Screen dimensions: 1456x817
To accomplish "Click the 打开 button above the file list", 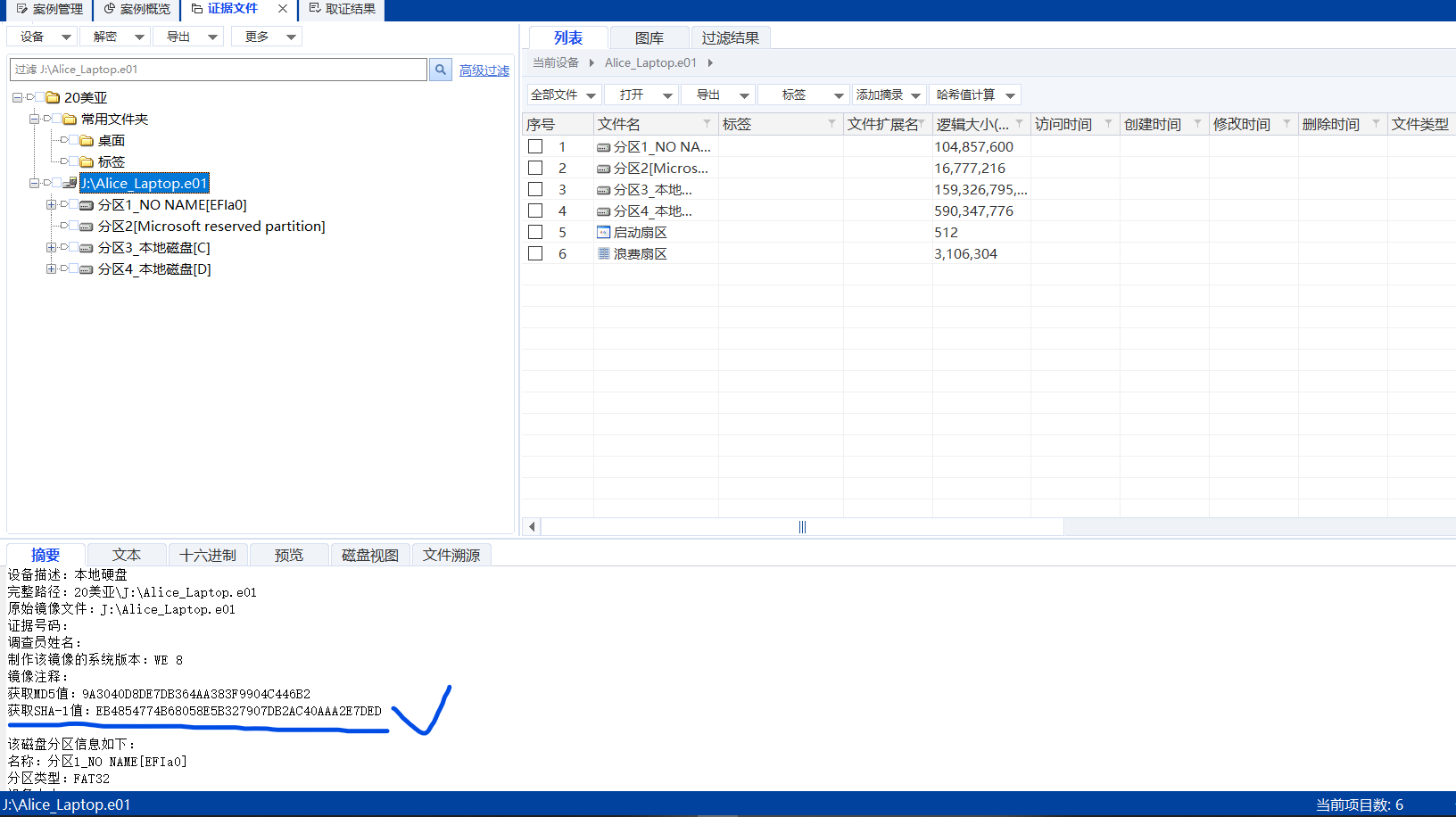I will (641, 95).
